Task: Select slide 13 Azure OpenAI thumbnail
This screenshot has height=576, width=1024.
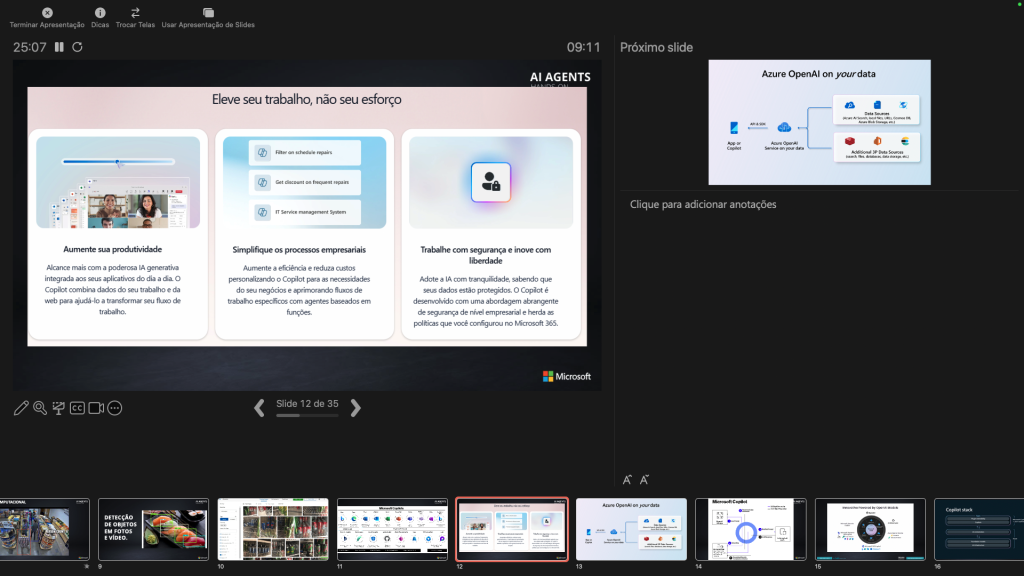Action: (x=631, y=529)
